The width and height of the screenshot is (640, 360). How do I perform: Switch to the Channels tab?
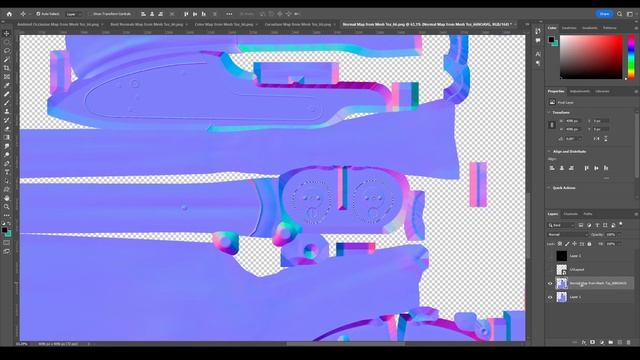[x=571, y=214]
